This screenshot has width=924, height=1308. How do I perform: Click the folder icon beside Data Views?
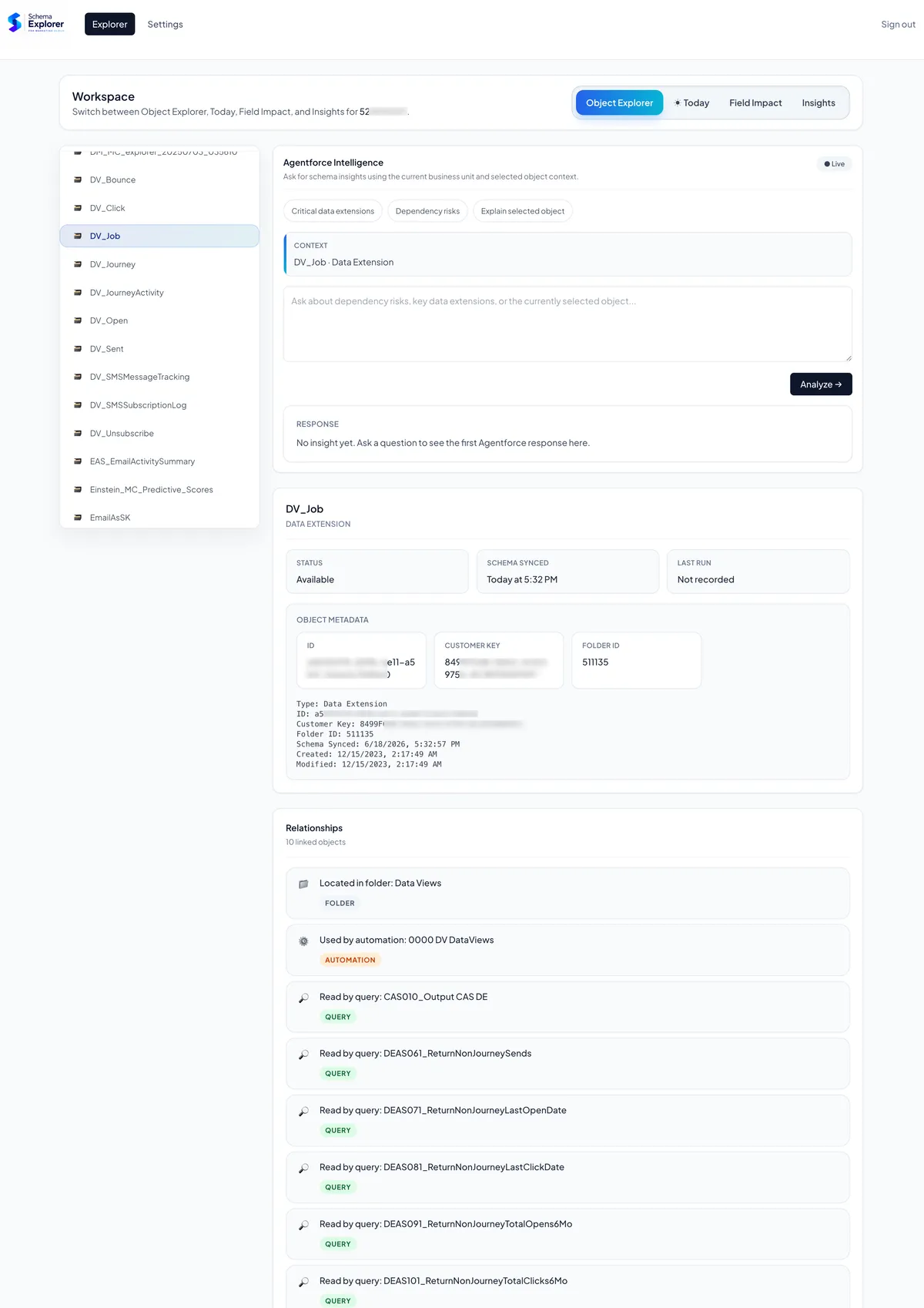(303, 884)
